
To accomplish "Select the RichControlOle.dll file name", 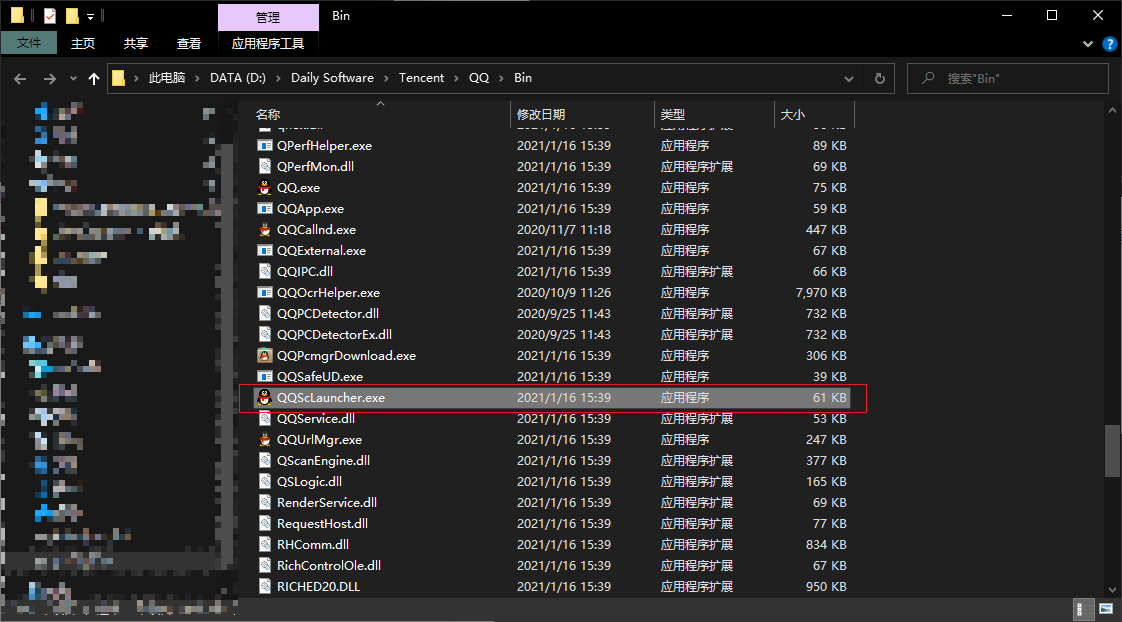I will 329,565.
